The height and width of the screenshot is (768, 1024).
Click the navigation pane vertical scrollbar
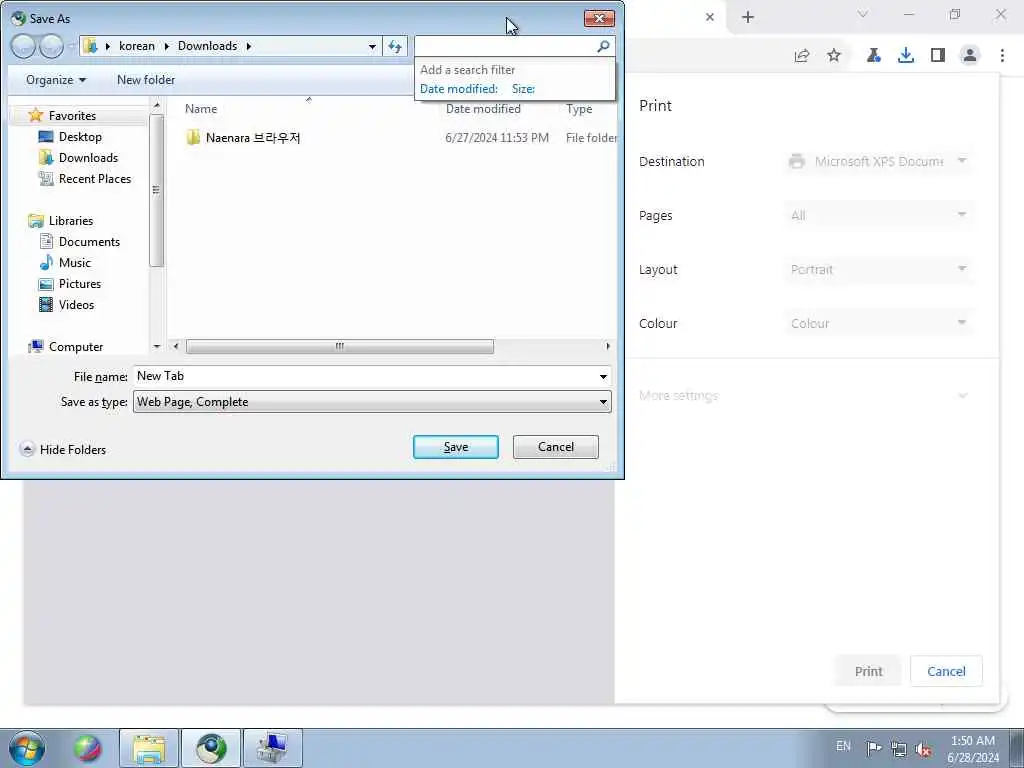[x=156, y=190]
